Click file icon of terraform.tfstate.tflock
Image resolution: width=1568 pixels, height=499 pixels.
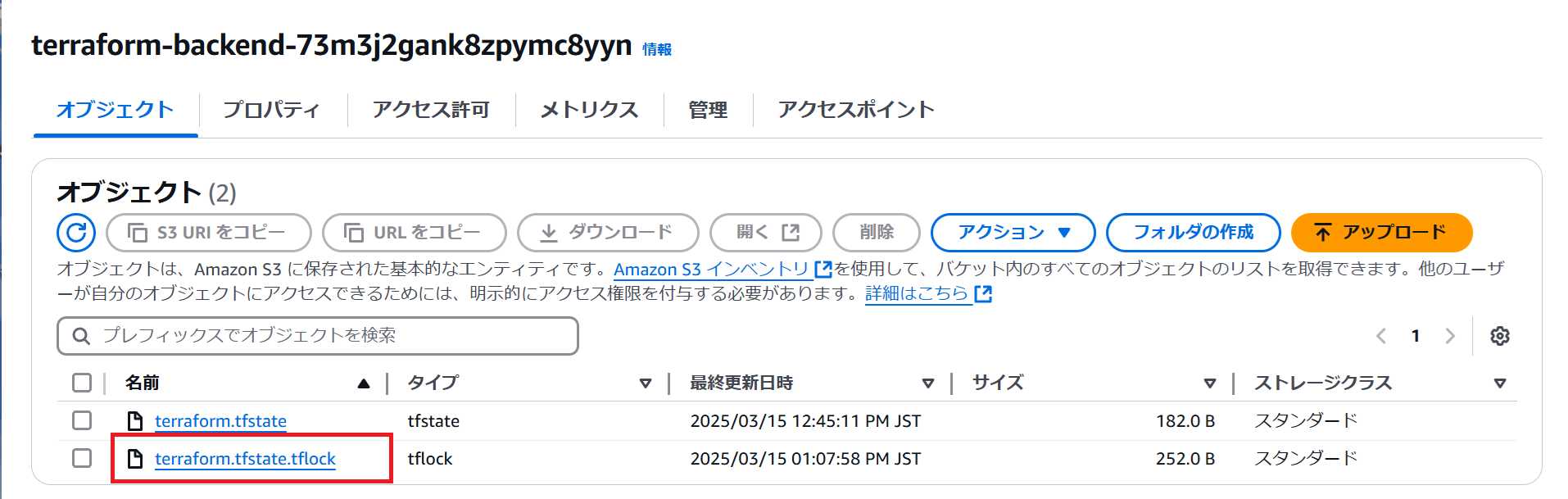coord(135,459)
